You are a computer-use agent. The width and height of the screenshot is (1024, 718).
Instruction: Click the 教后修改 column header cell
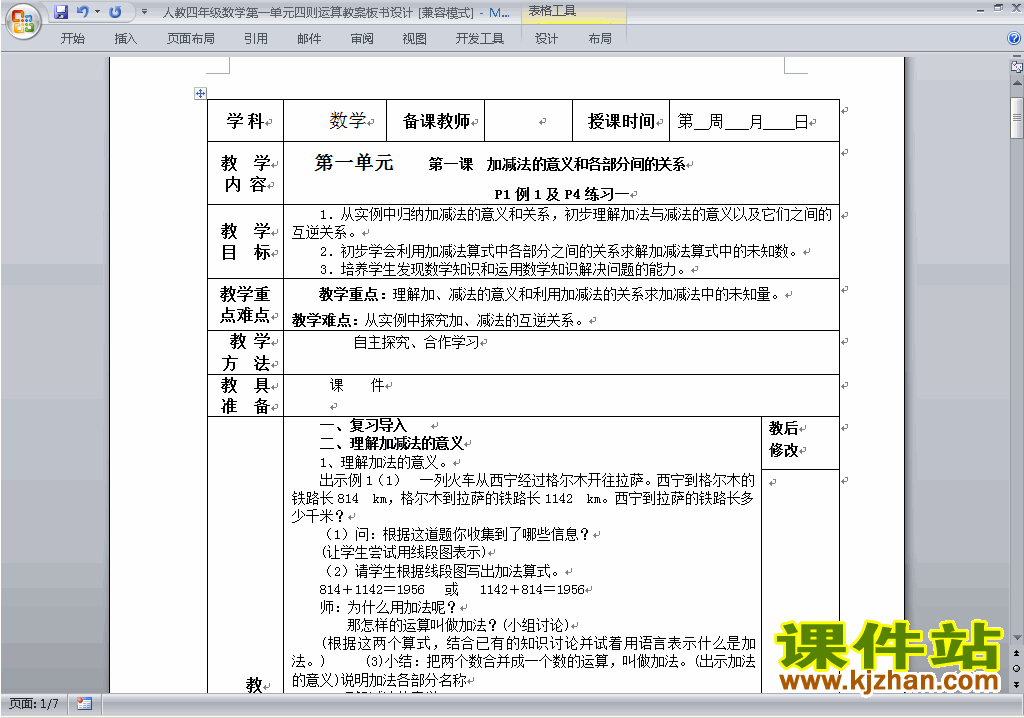[800, 443]
